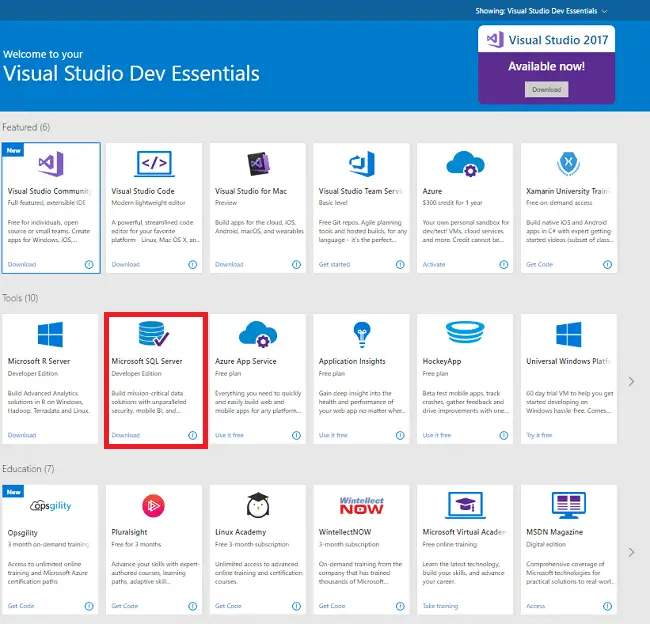
Task: Open info icon on Opsgility card
Action: (x=89, y=606)
